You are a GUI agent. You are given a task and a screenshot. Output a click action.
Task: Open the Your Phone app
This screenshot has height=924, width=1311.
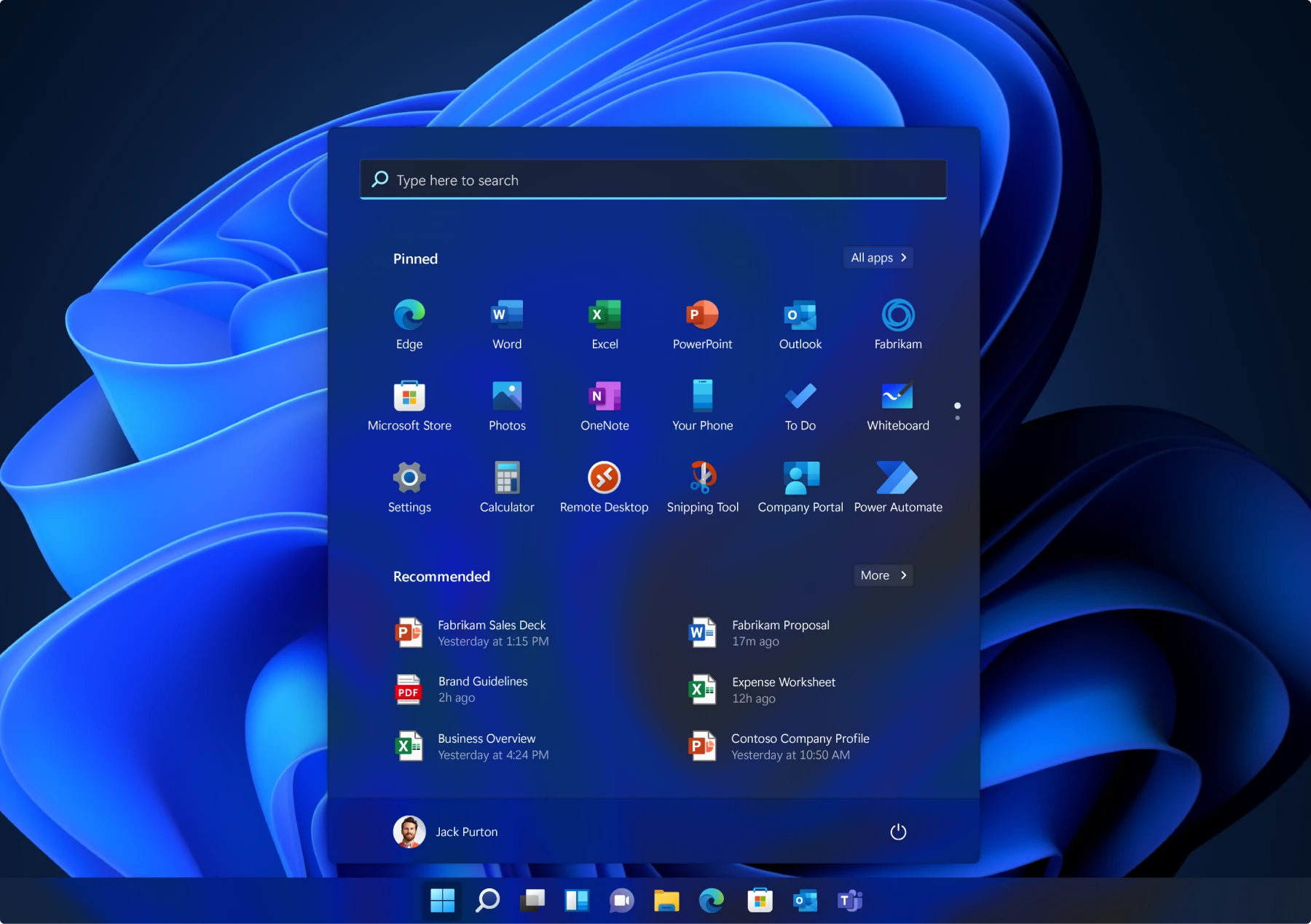tap(702, 406)
